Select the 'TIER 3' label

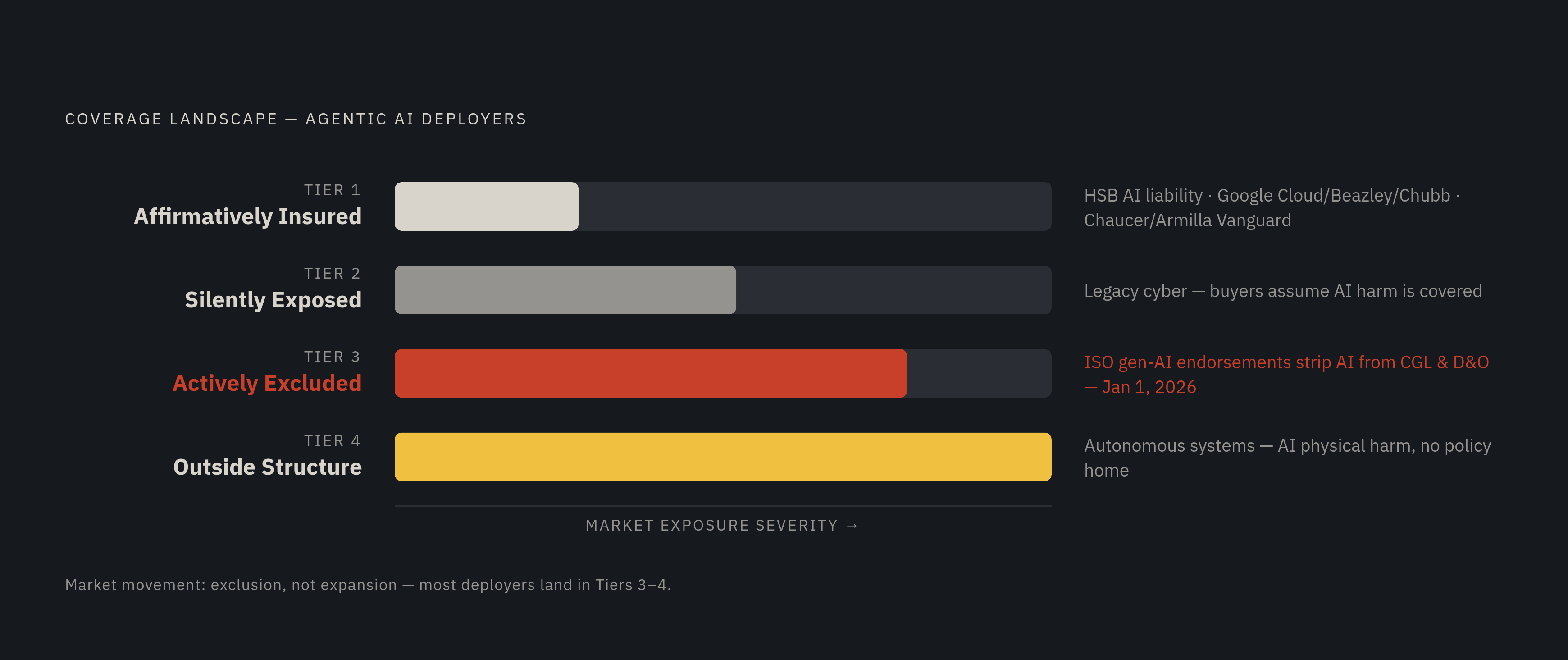pos(333,357)
